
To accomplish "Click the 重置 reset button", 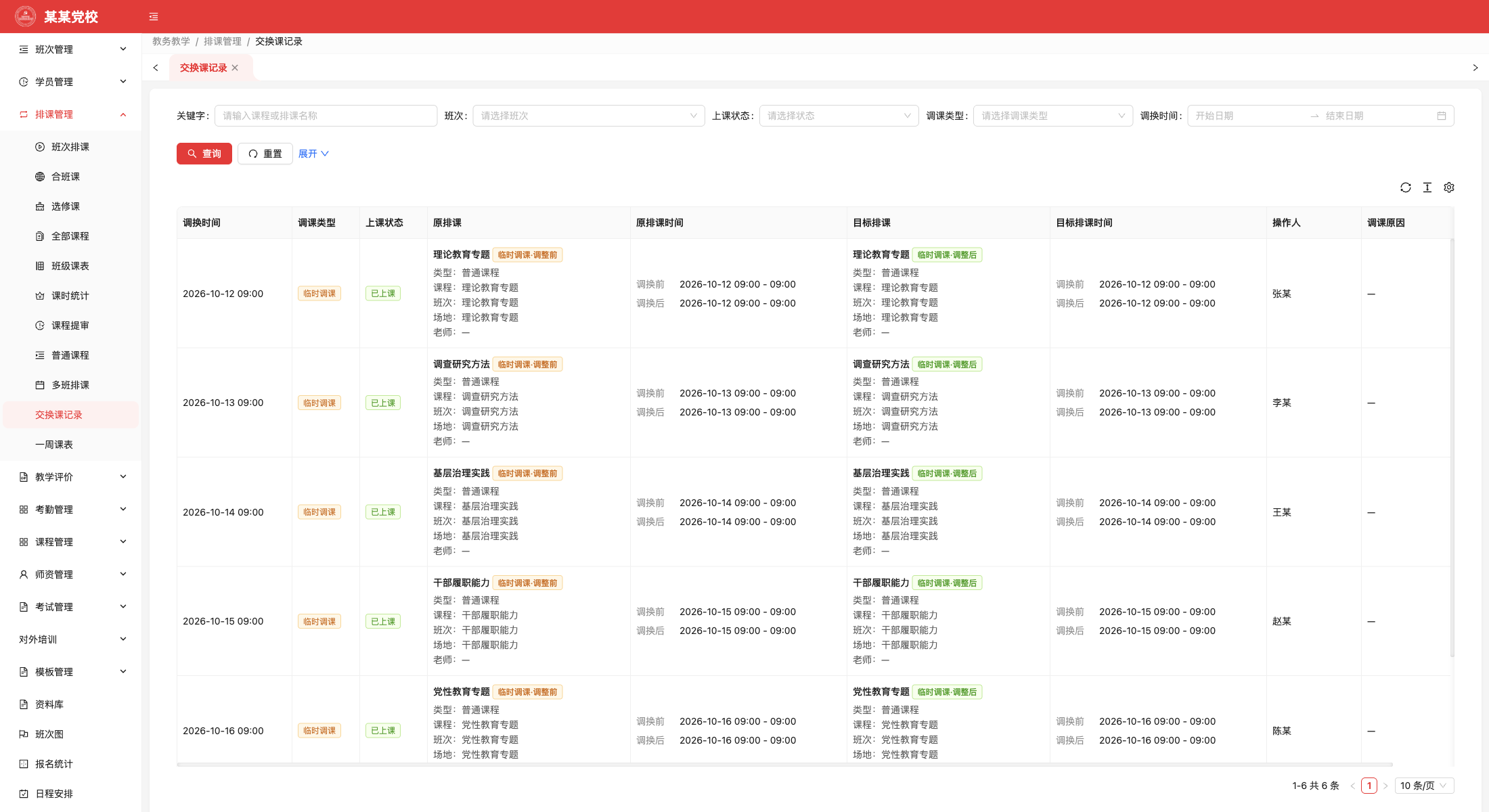I will 265,154.
